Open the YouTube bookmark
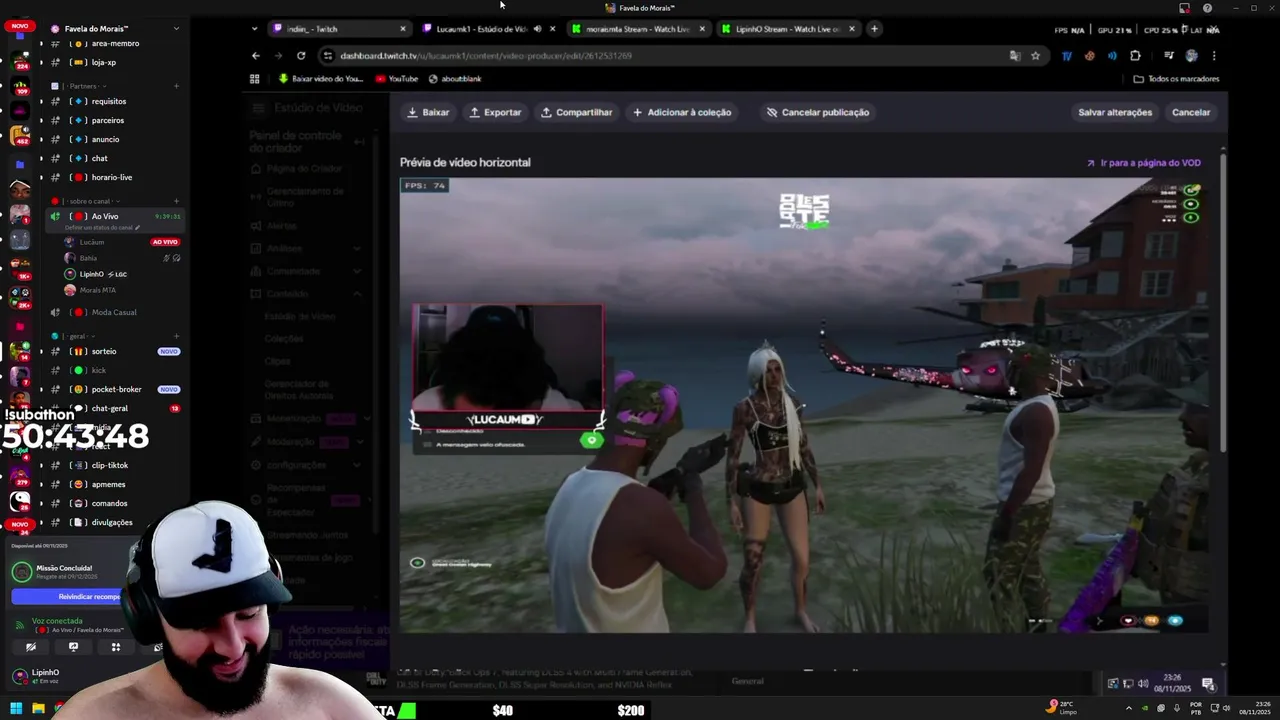Screen dimensions: 1280x720 [x=397, y=79]
